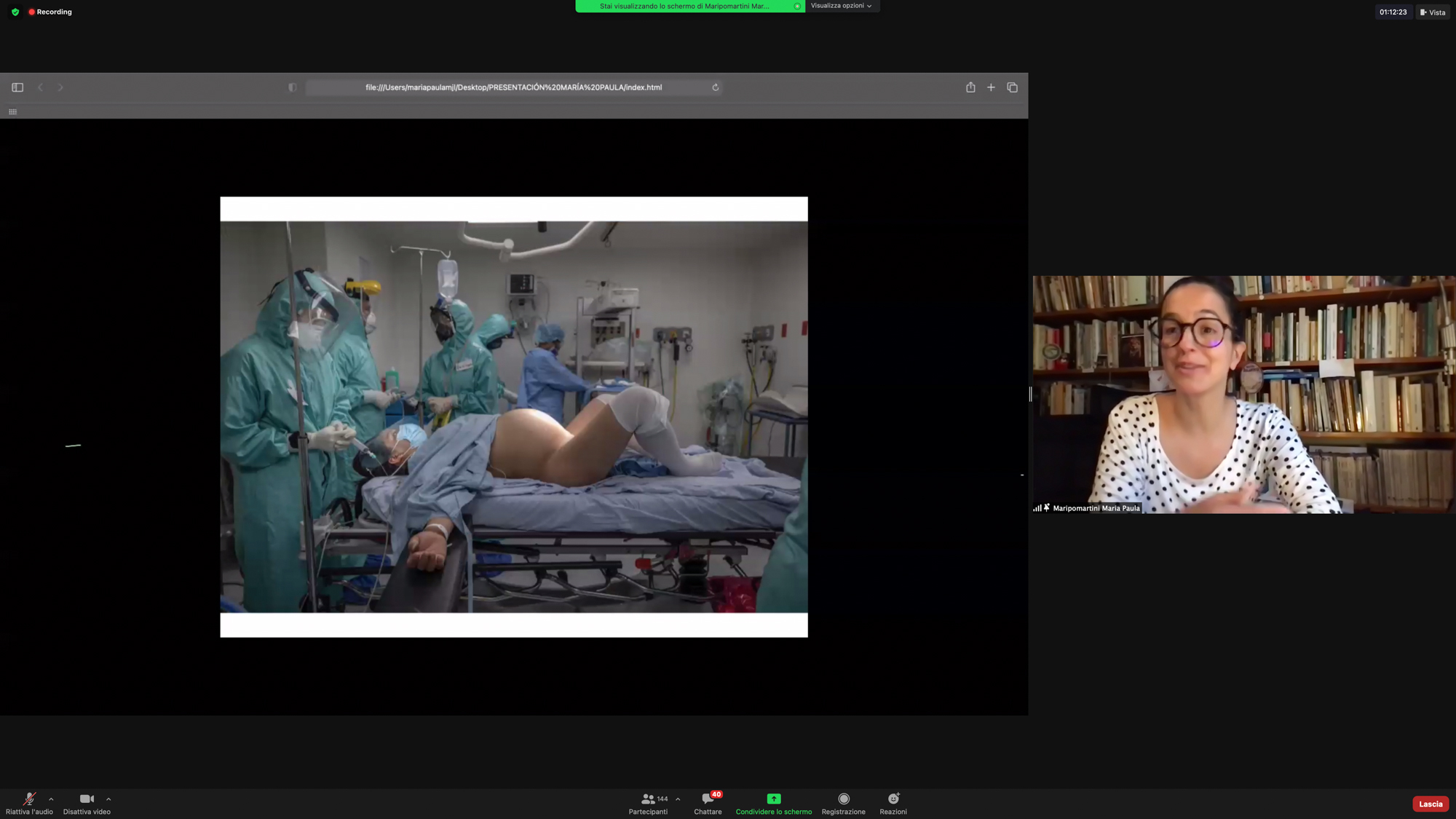This screenshot has height=819, width=1456.
Task: Click the Safari share icon
Action: 970,87
